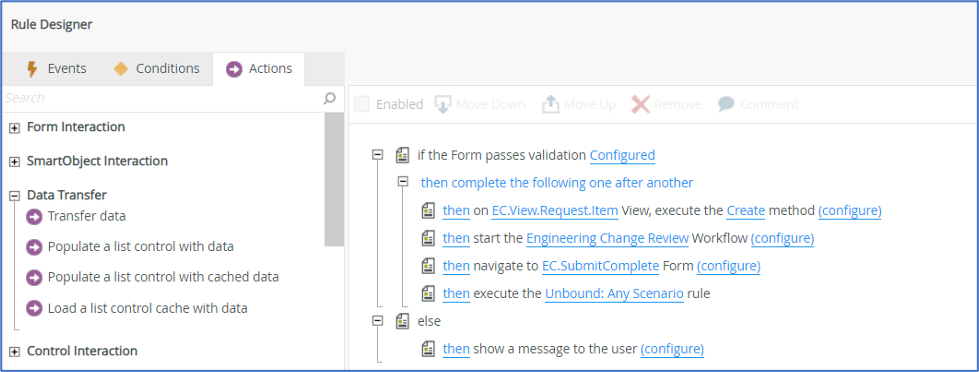
Task: Toggle the Enabled checkbox
Action: [362, 104]
